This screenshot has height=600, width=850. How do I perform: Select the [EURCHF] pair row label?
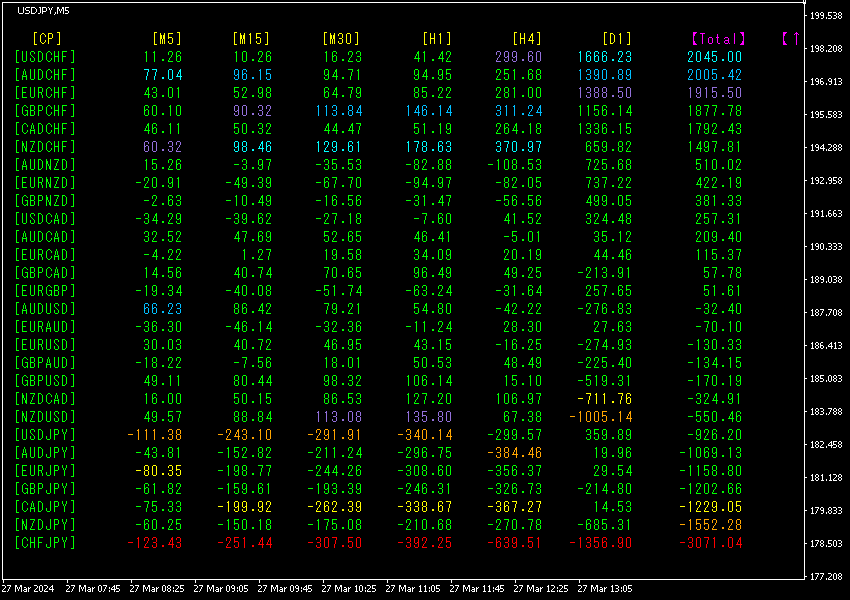45,93
